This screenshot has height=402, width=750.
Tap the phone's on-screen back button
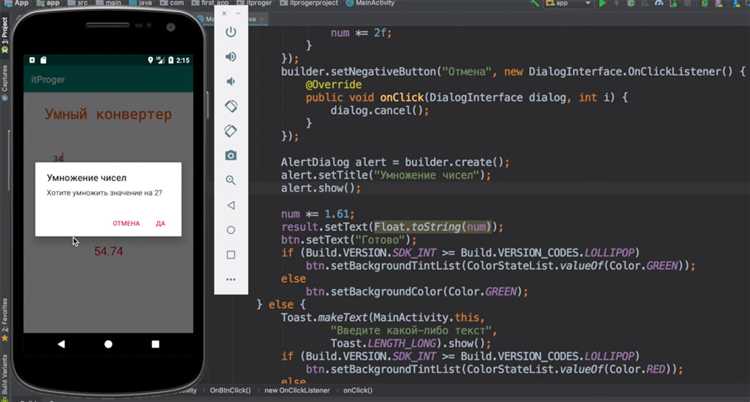tap(61, 344)
